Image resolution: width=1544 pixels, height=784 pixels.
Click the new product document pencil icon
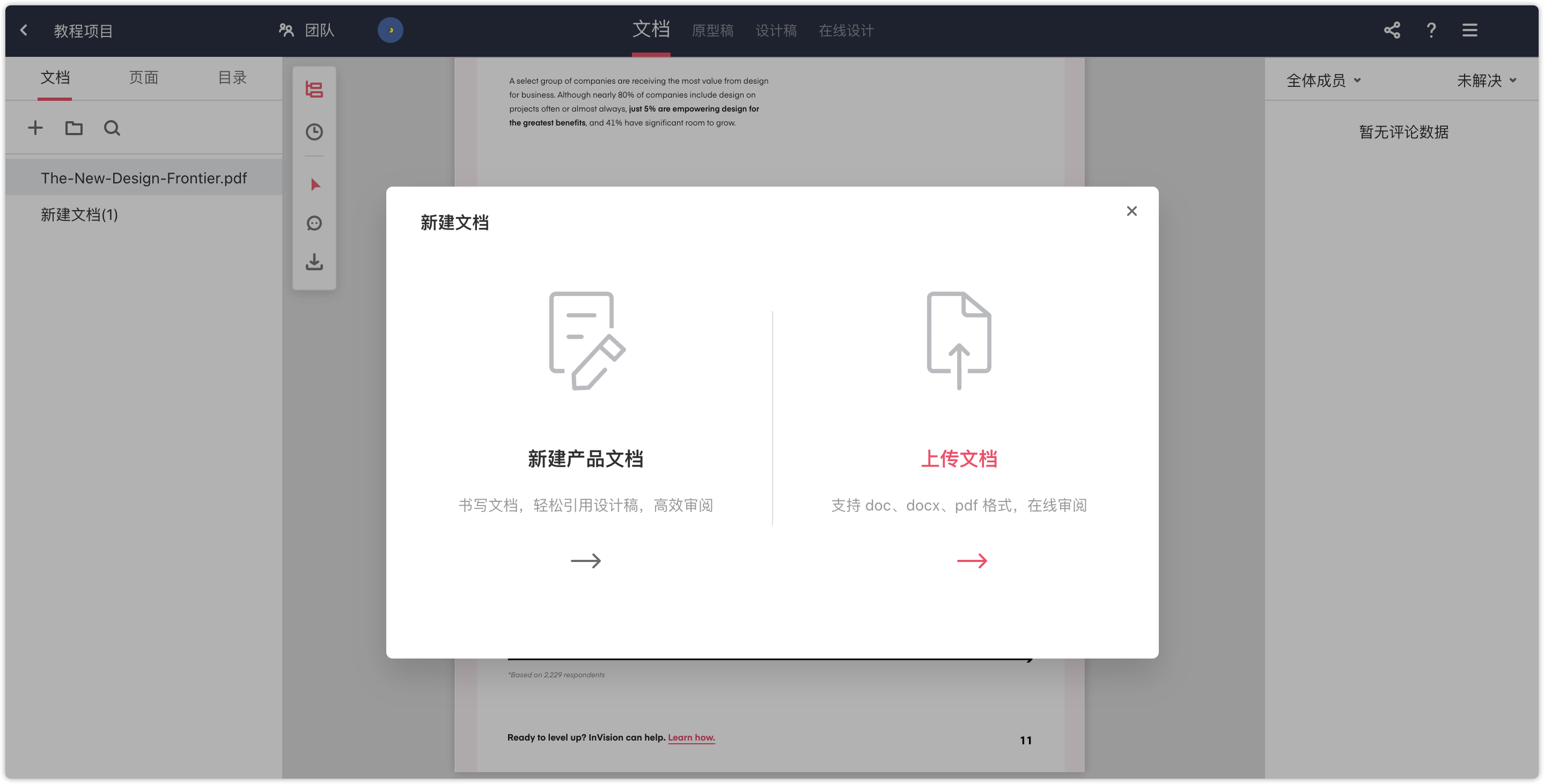[587, 341]
